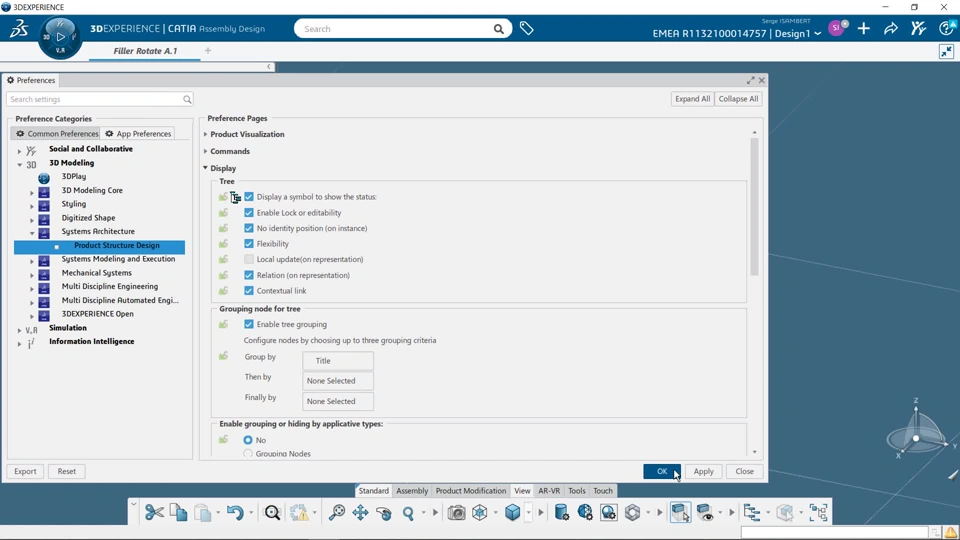Image resolution: width=960 pixels, height=540 pixels.
Task: Switch to the App Preferences tab
Action: coord(138,133)
